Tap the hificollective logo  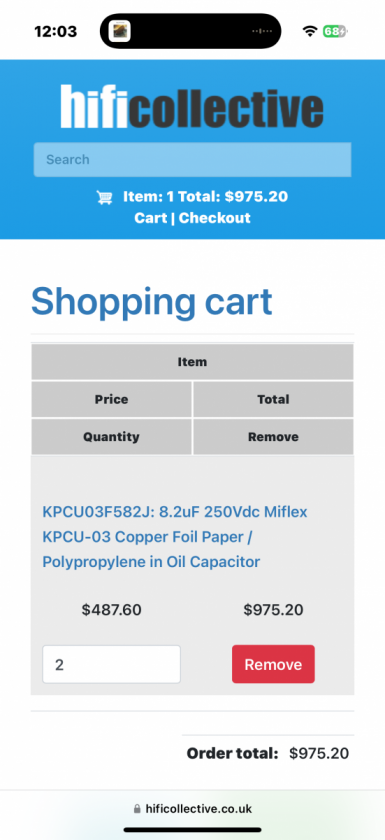click(192, 107)
